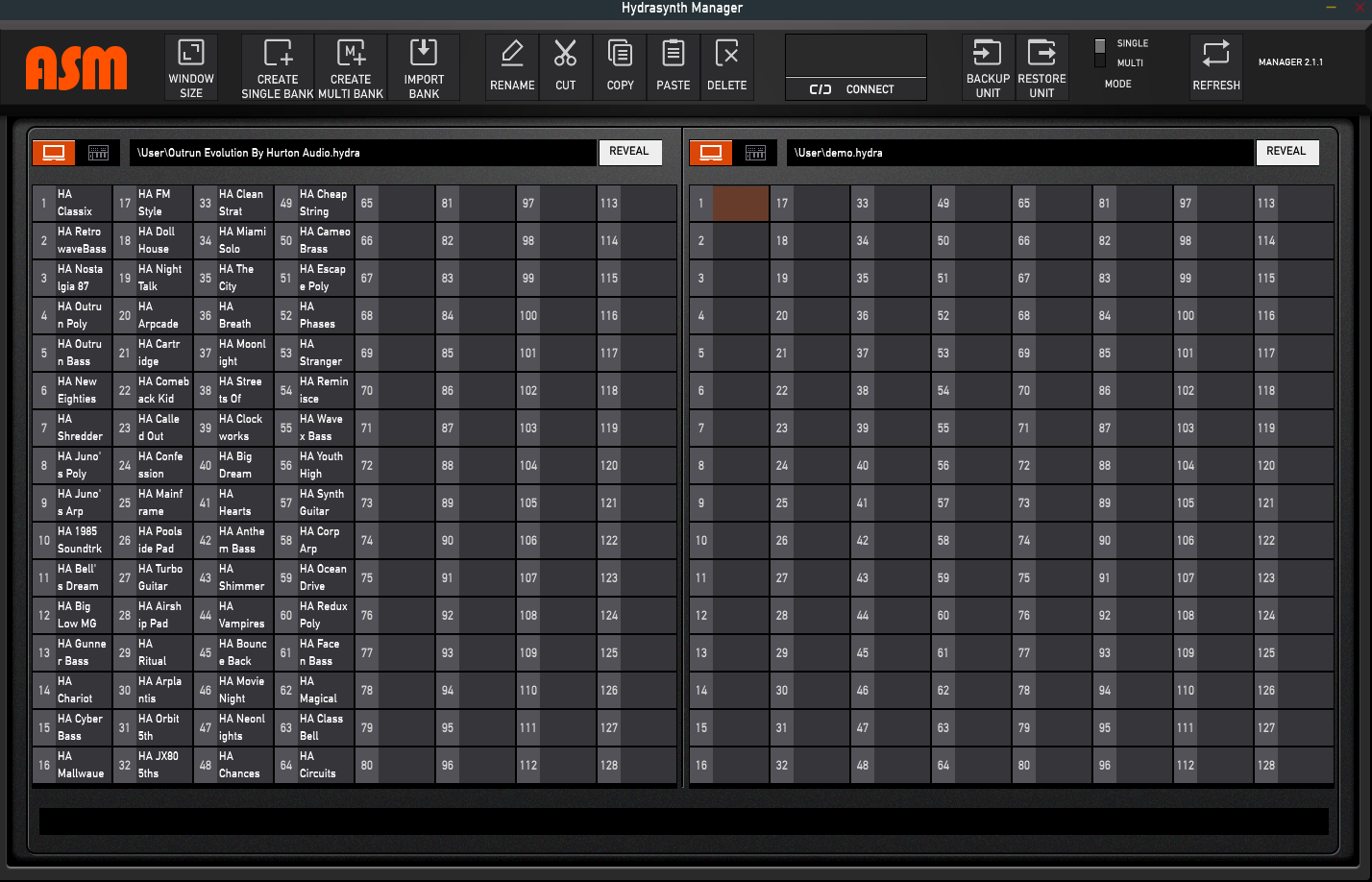Select computer source in left bank panel
Viewport: 1372px width, 882px height.
tap(54, 152)
